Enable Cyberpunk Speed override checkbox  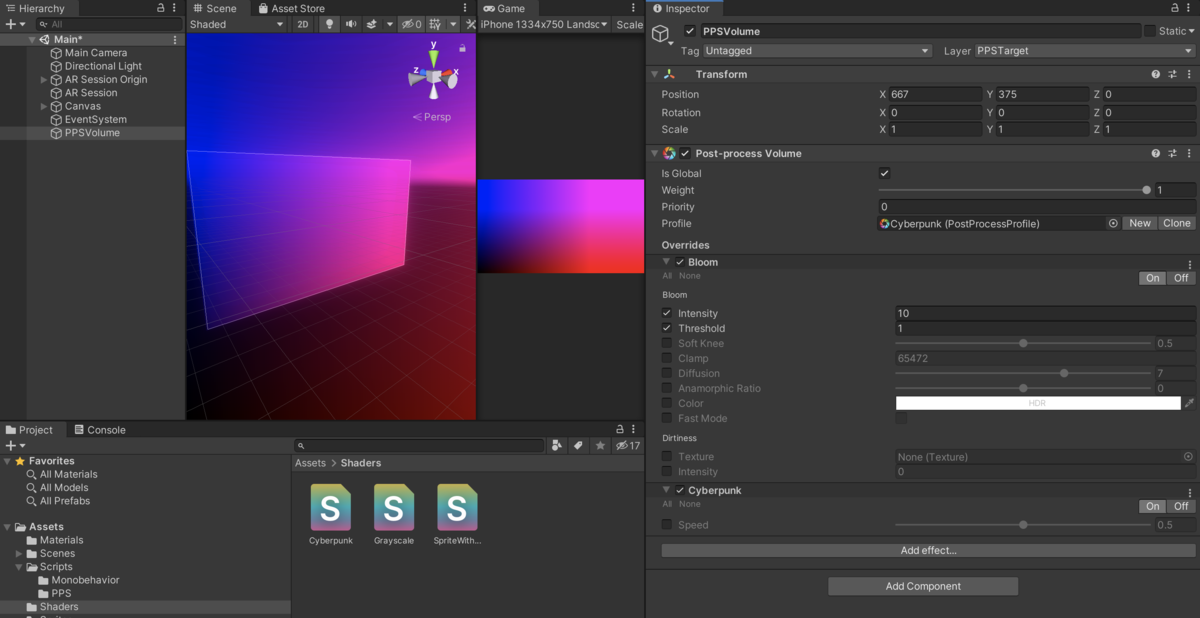pos(667,524)
